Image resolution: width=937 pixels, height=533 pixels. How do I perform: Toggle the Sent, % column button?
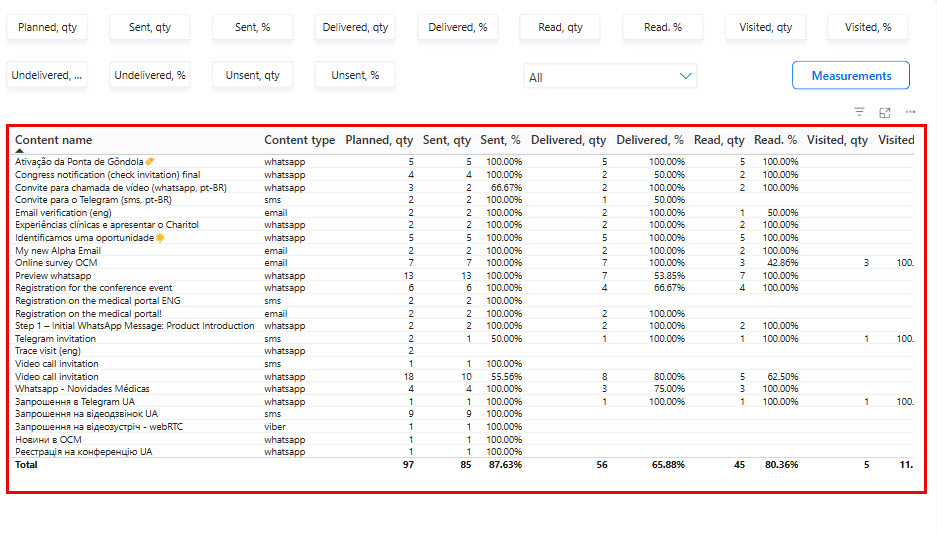(252, 27)
